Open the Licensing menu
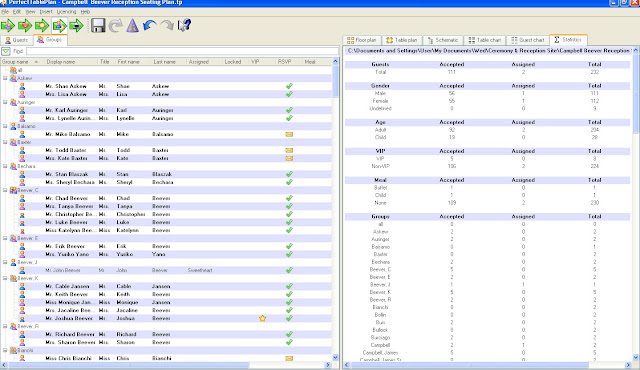Viewport: 640px width, 370px height. (x=67, y=12)
